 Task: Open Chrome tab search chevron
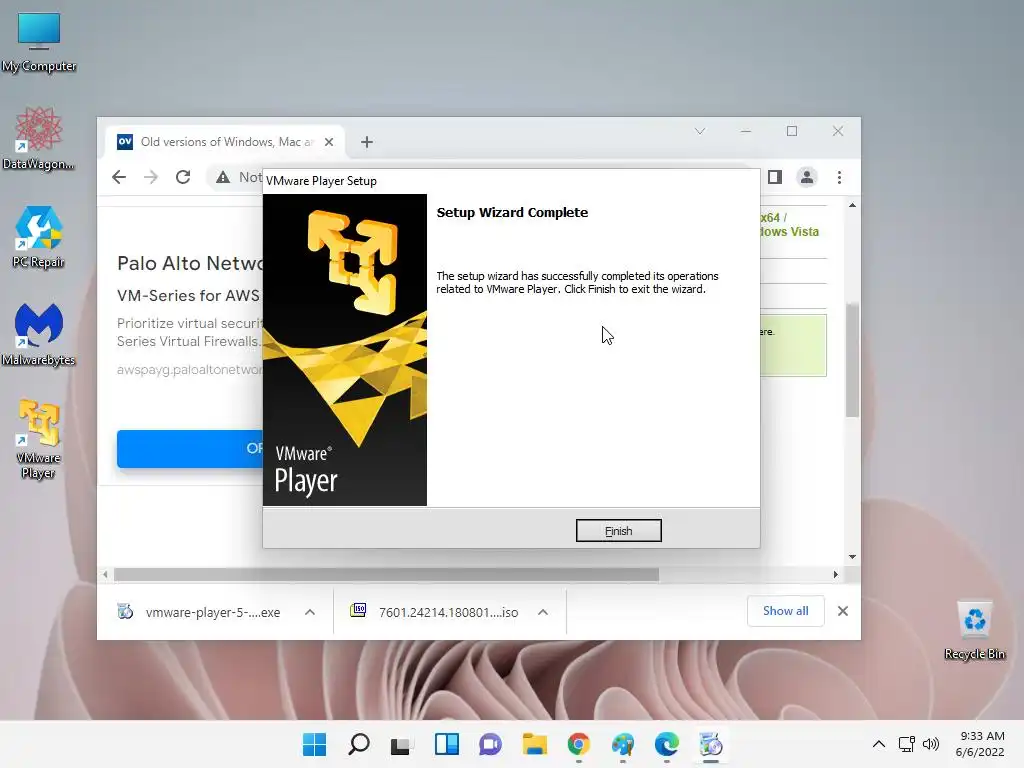pos(700,131)
